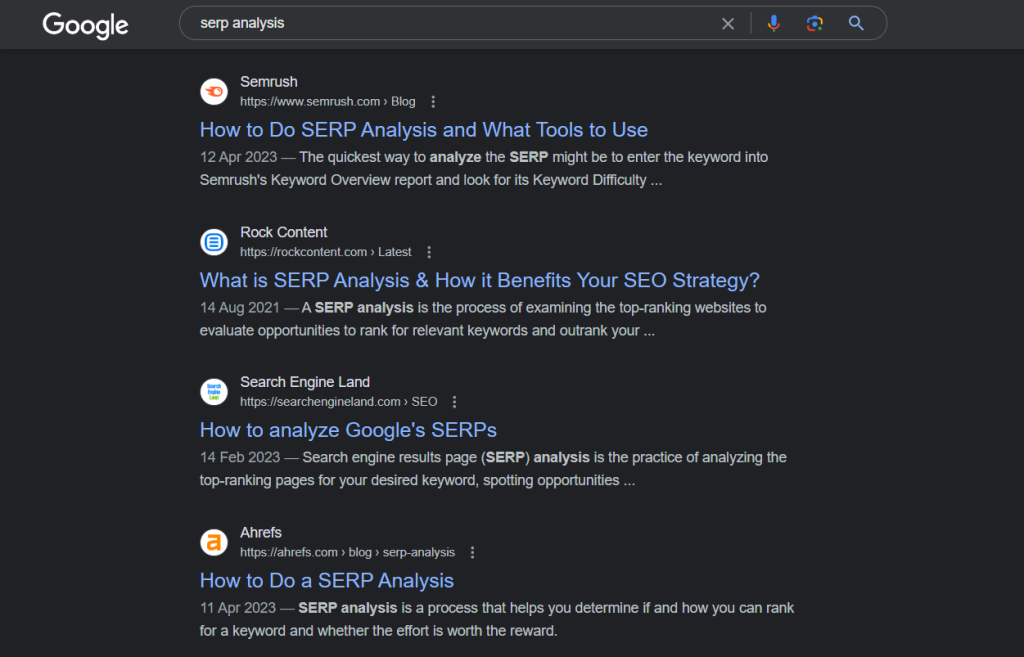Click the Semrush favicon
This screenshot has width=1024, height=657.
pyautogui.click(x=213, y=91)
